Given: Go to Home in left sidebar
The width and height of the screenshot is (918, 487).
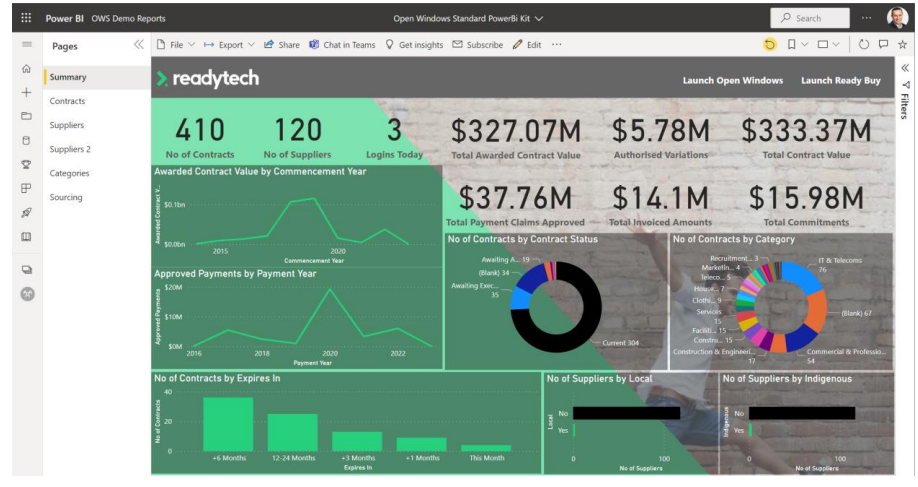Looking at the screenshot, I should pos(26,68).
